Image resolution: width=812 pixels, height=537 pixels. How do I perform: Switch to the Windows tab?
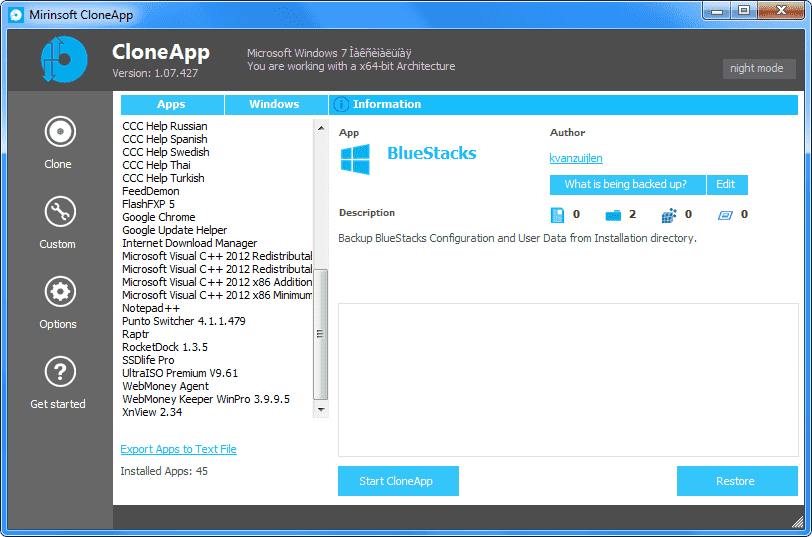pyautogui.click(x=274, y=105)
